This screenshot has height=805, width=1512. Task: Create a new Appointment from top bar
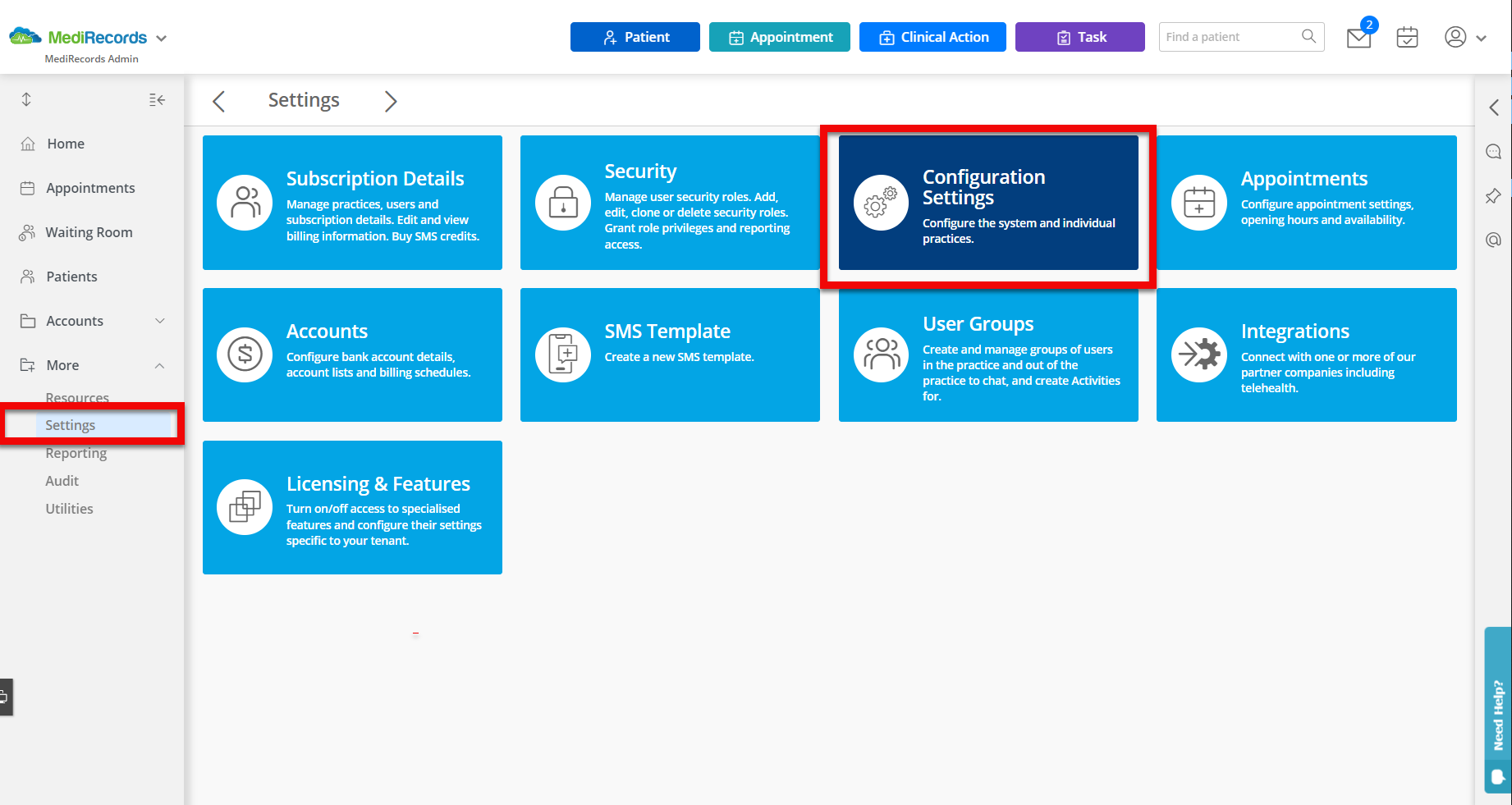point(779,37)
